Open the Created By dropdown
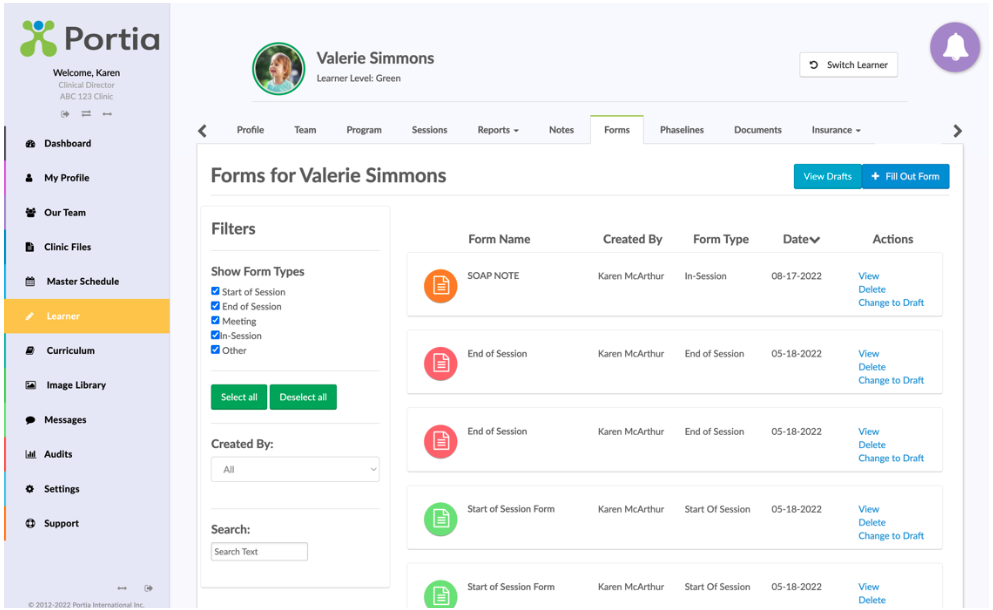The image size is (993, 610). pyautogui.click(x=295, y=469)
